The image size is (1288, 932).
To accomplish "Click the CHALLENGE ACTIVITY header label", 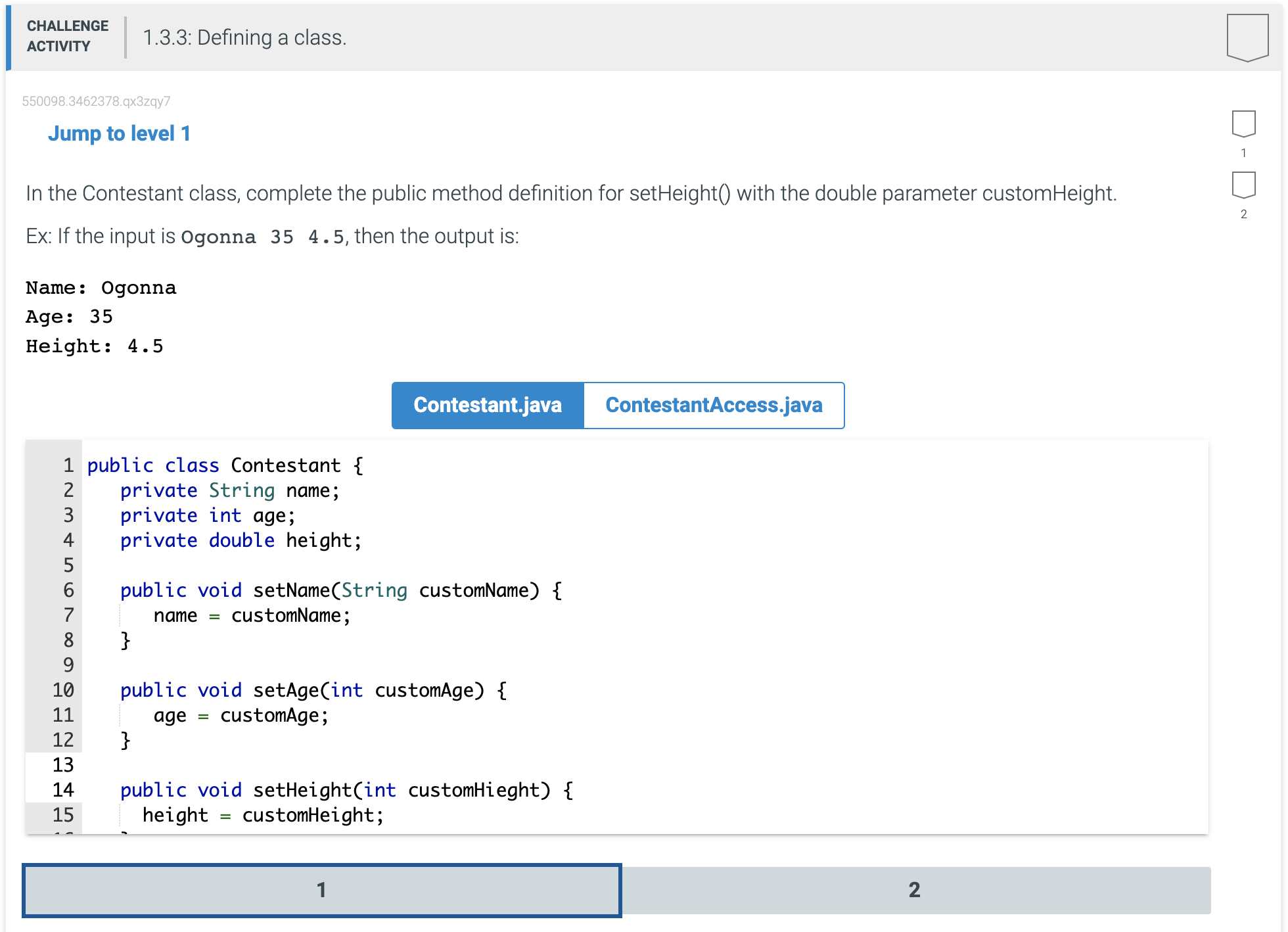I will click(x=67, y=36).
